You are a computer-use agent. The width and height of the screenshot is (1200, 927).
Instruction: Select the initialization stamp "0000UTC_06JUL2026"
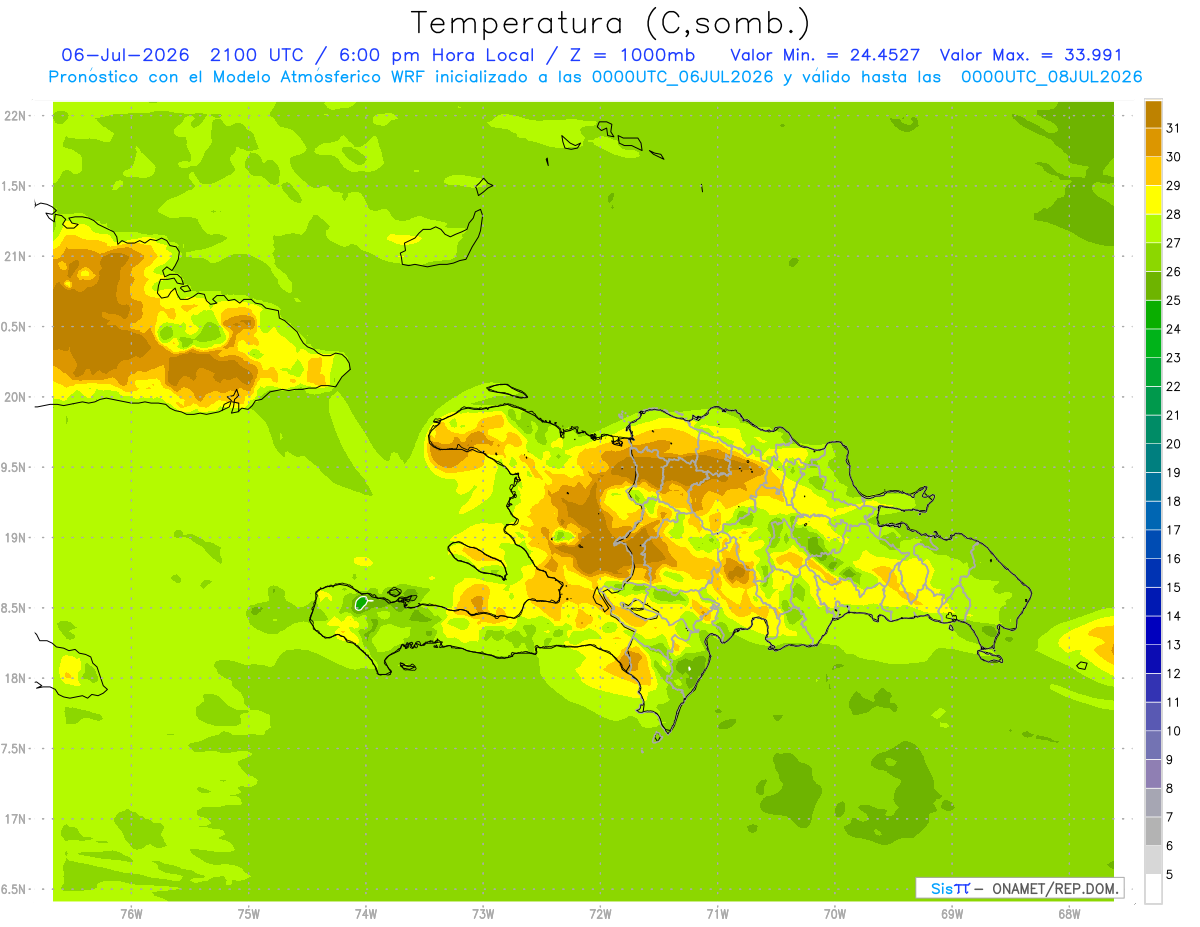683,77
